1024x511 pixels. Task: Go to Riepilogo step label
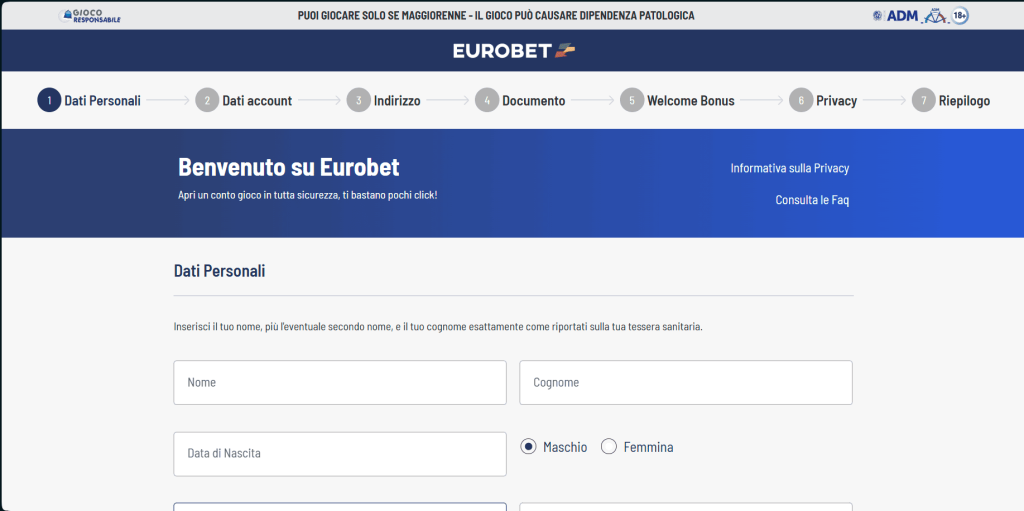tap(965, 101)
